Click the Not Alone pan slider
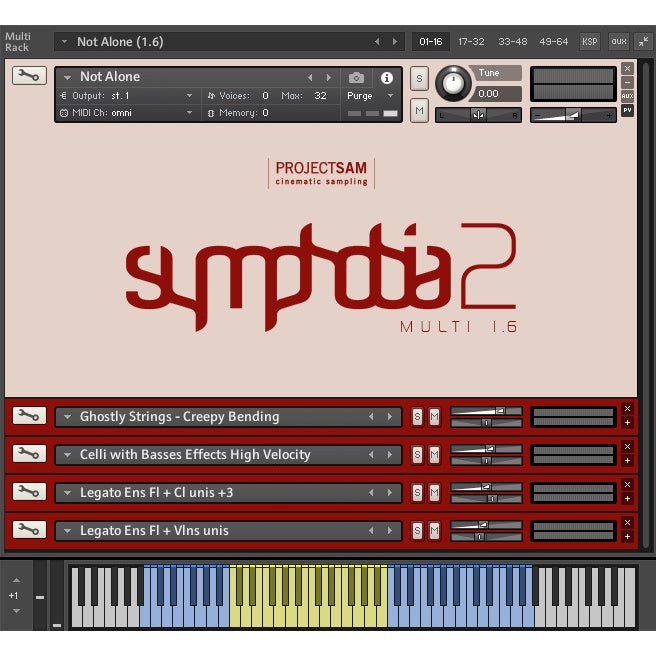The width and height of the screenshot is (656, 656). [x=478, y=115]
